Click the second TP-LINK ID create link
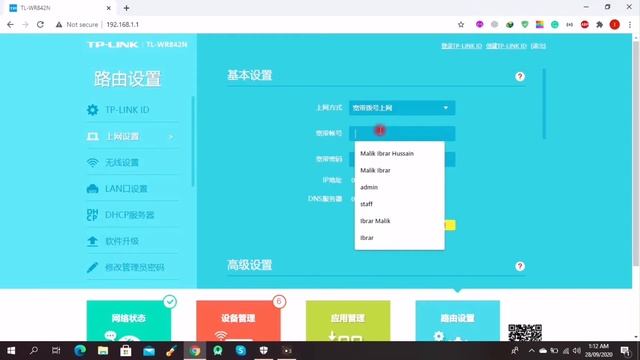The image size is (640, 360). (x=506, y=46)
